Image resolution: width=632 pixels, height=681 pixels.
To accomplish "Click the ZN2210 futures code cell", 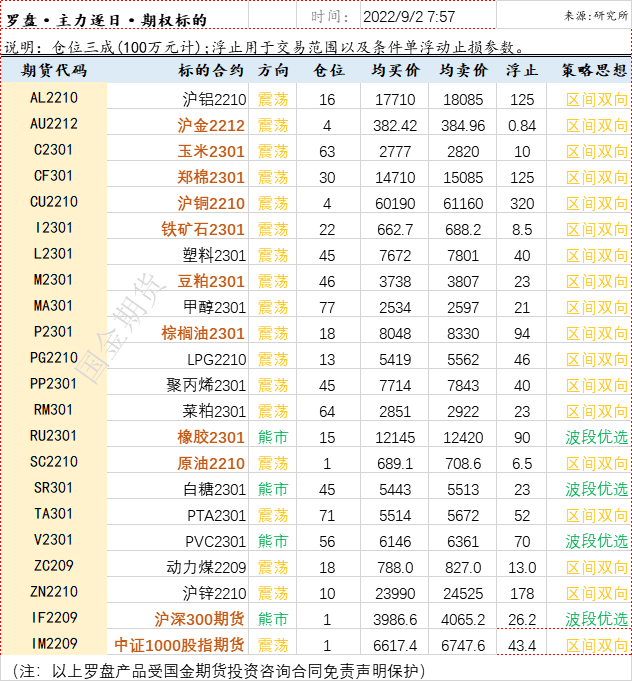I will pos(54,592).
